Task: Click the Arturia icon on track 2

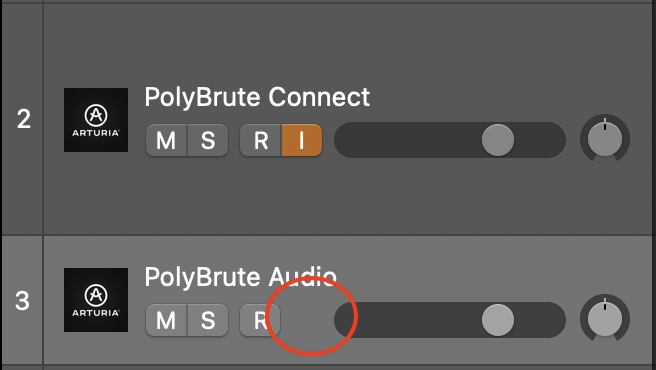Action: tap(96, 120)
